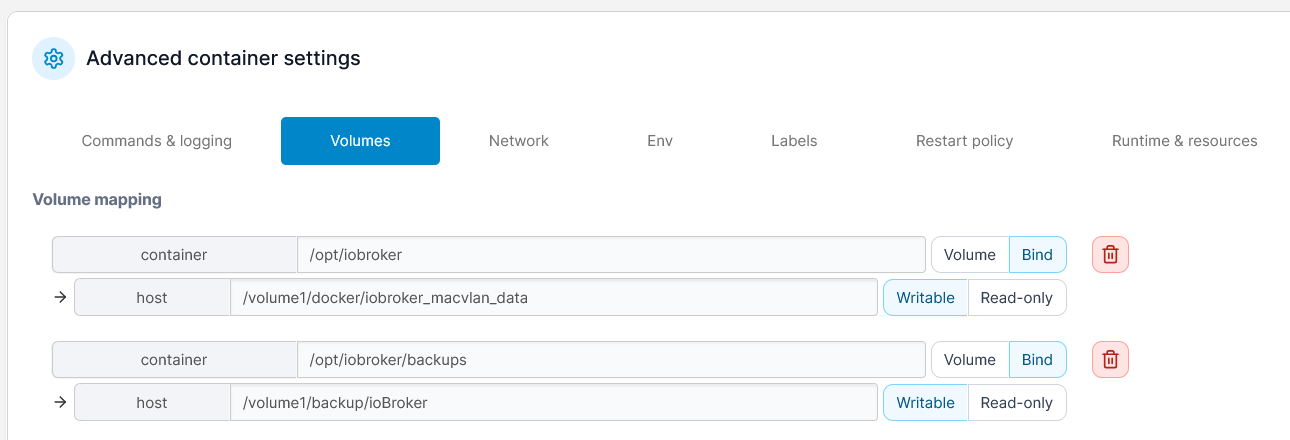
Task: Switch backups mapping to Volume type
Action: (x=969, y=360)
